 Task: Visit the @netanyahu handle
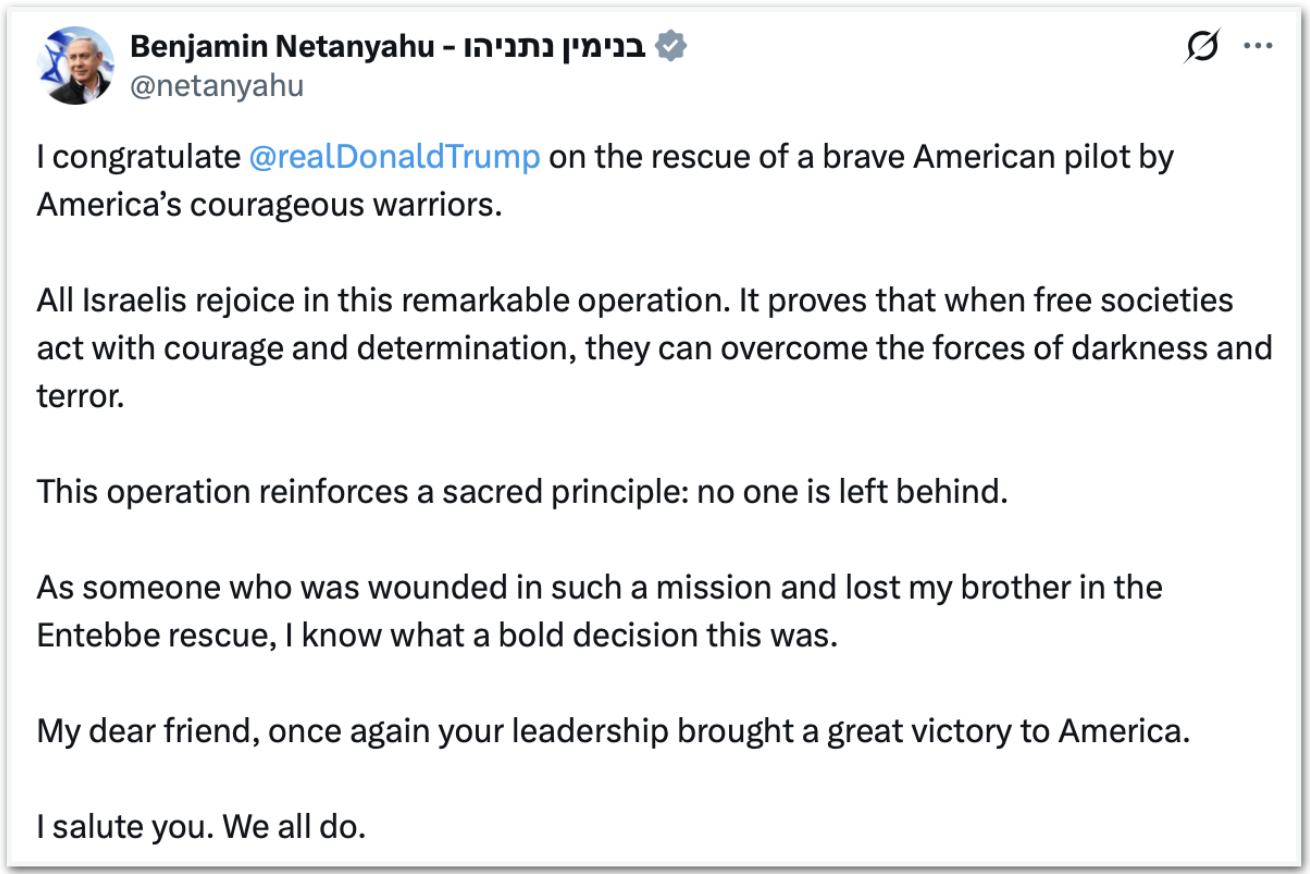point(216,86)
